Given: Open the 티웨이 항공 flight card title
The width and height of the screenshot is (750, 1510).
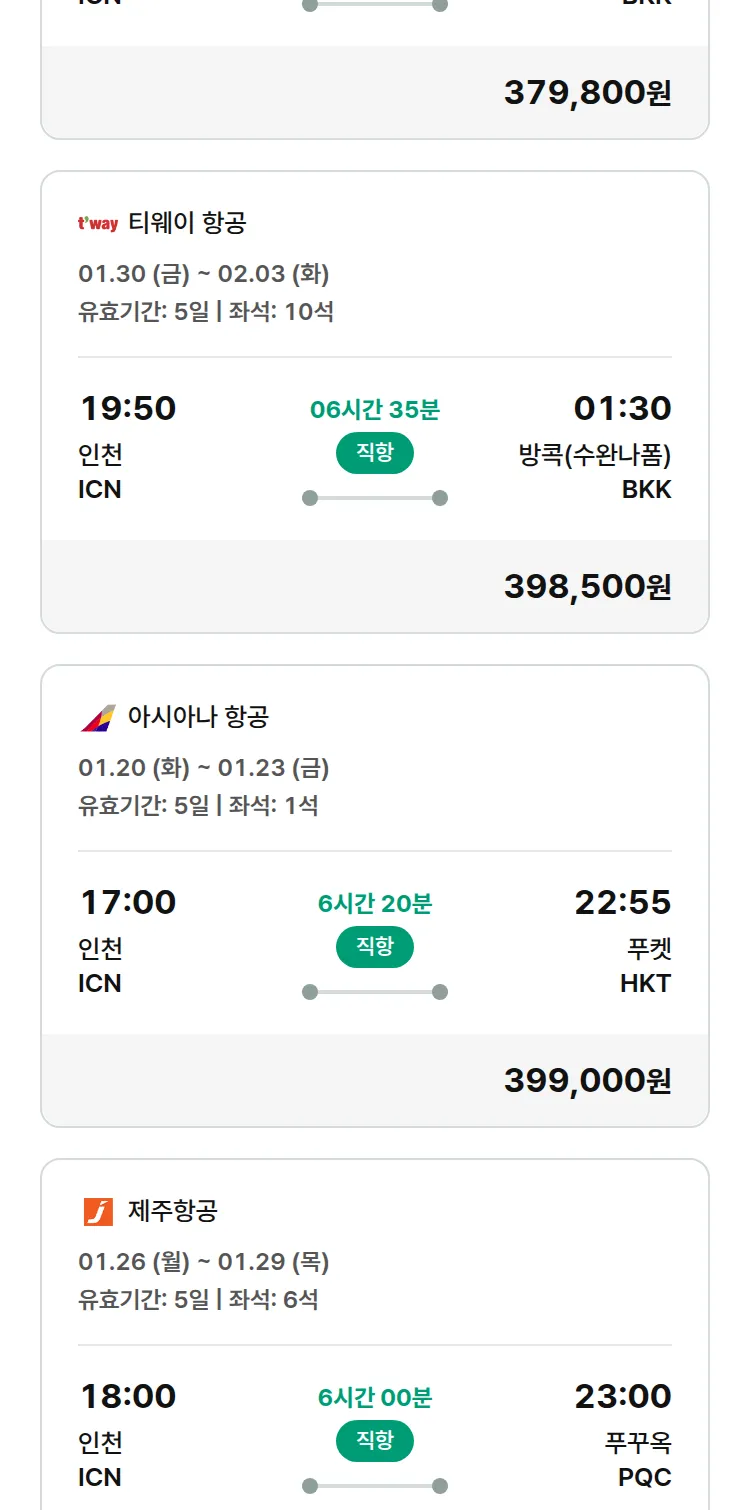Looking at the screenshot, I should pyautogui.click(x=187, y=223).
